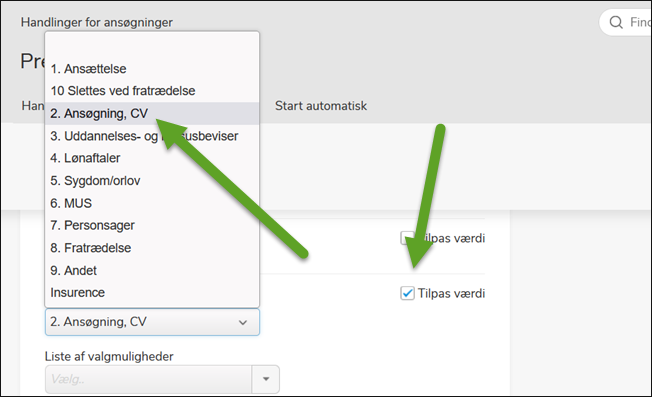Viewport: 652px width, 397px height.
Task: Choose the 'Insurence' option
Action: 152,293
